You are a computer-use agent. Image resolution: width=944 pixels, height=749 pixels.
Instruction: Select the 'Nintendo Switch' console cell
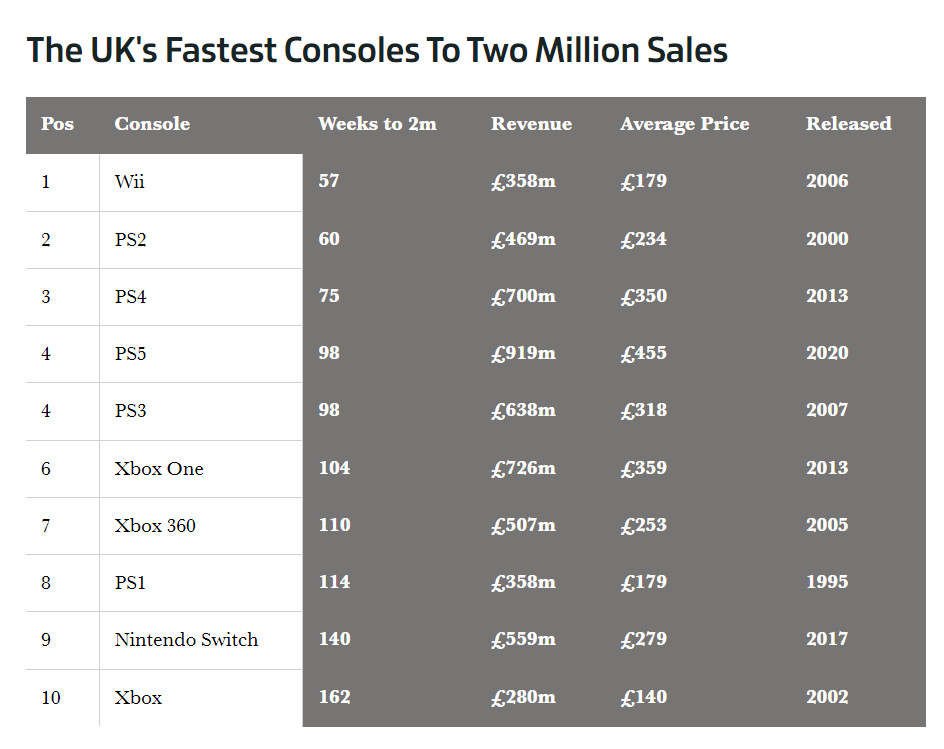[x=186, y=640]
